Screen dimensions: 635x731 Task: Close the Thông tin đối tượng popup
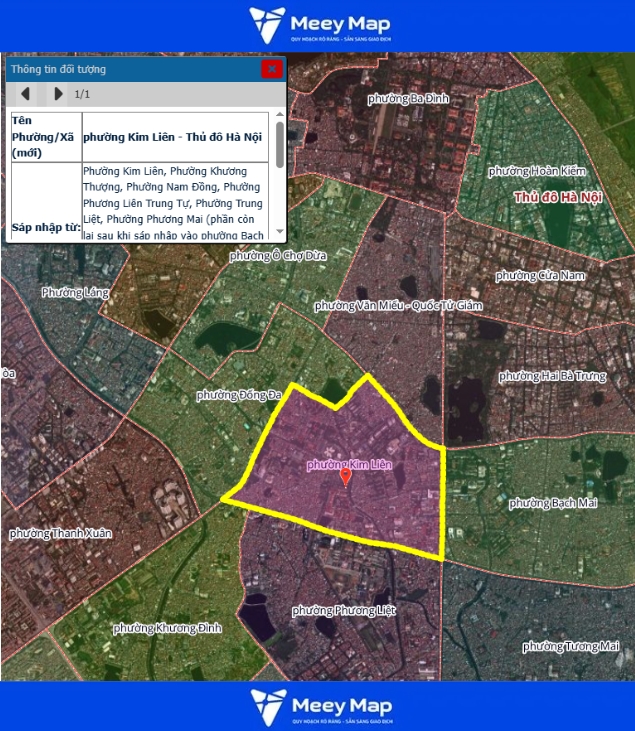pyautogui.click(x=271, y=69)
